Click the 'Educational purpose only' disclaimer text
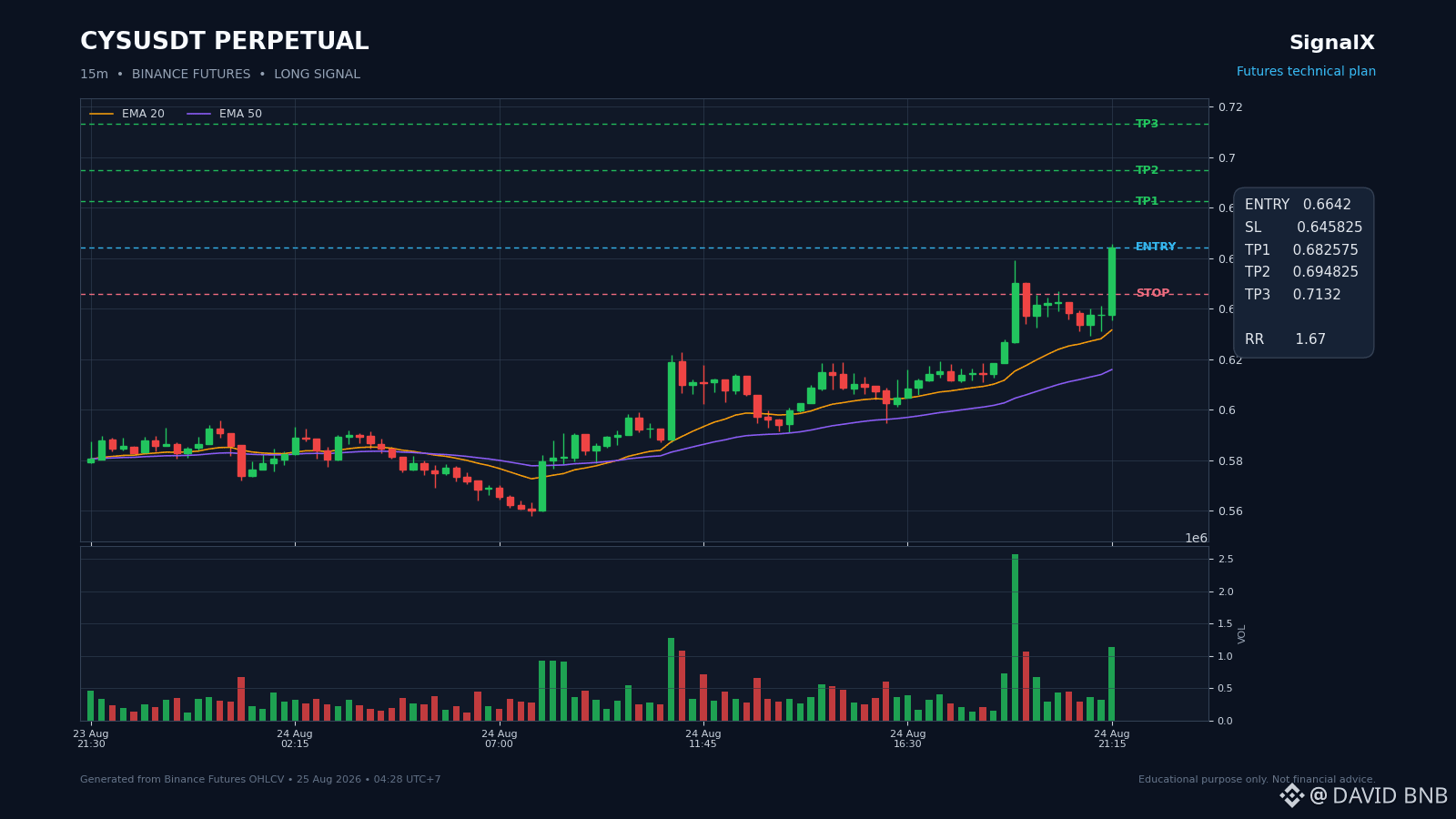Image resolution: width=1456 pixels, height=819 pixels. pyautogui.click(x=1257, y=780)
